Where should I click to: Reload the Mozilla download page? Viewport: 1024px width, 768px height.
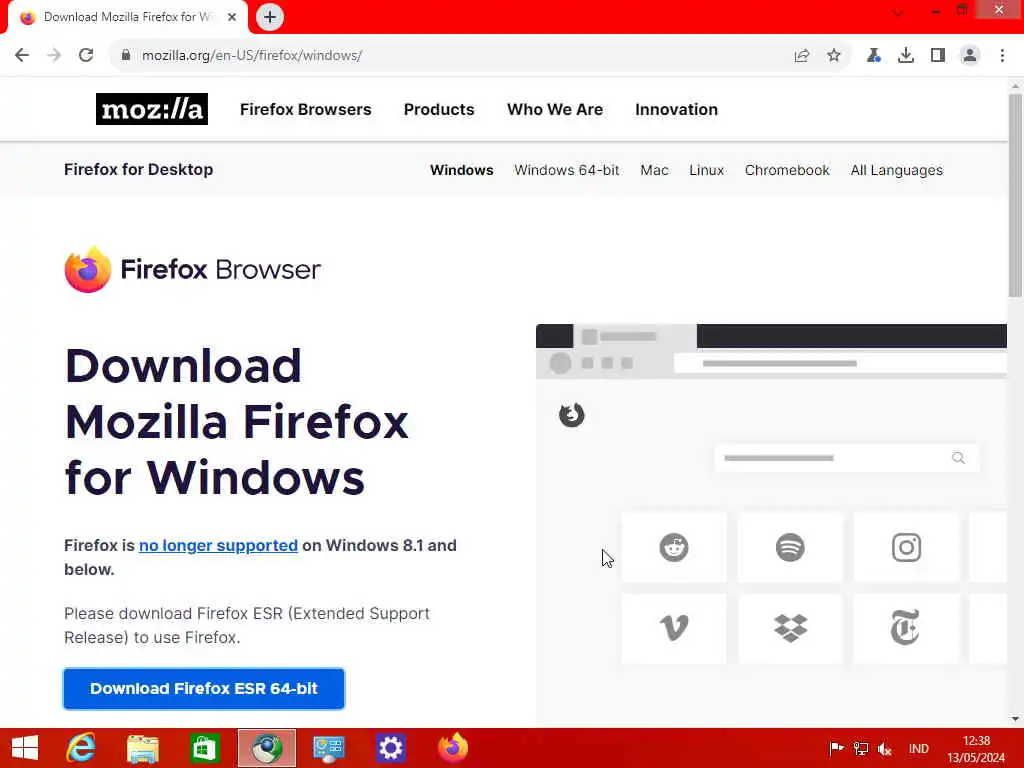pos(86,56)
